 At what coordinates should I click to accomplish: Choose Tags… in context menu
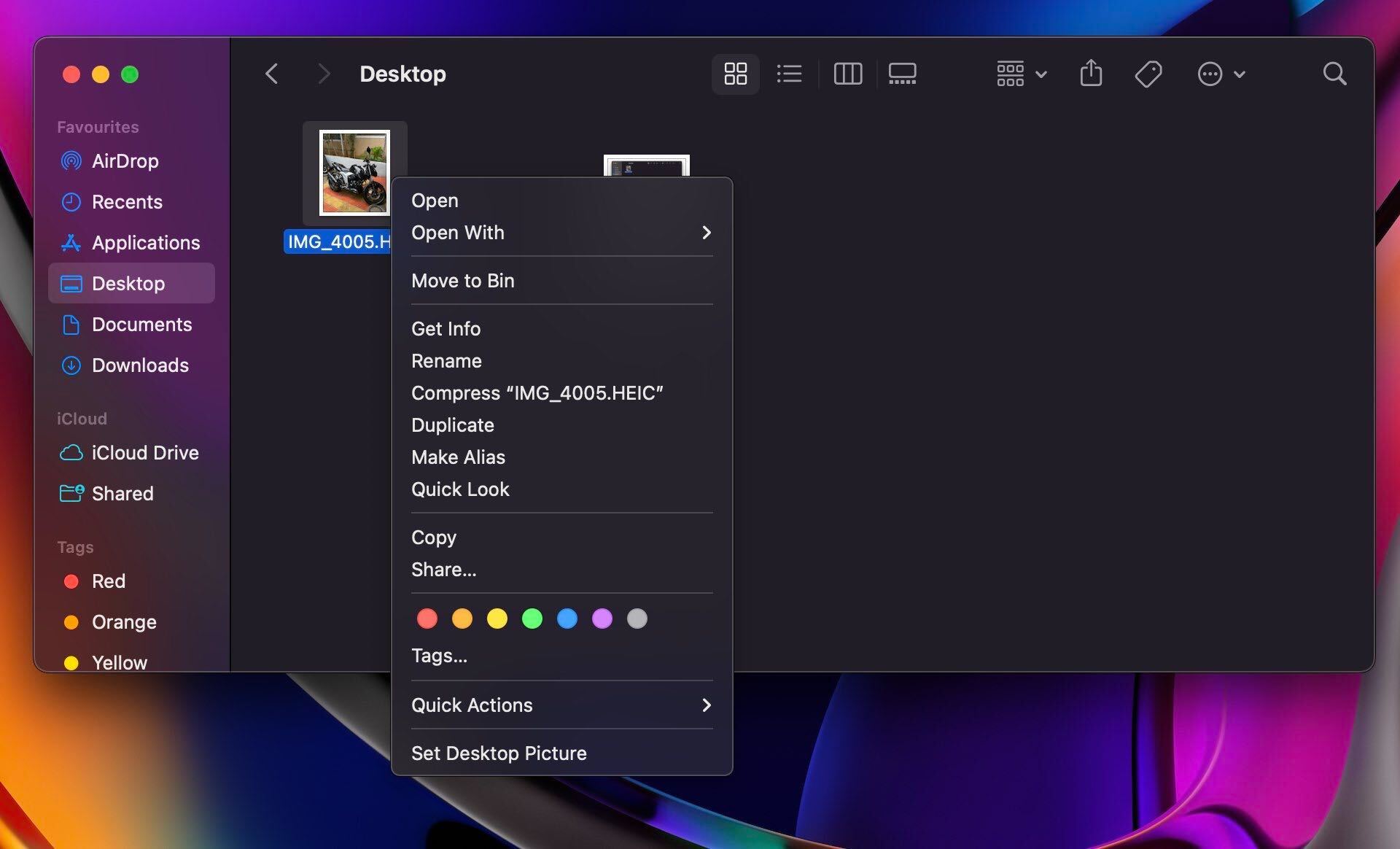coord(561,655)
